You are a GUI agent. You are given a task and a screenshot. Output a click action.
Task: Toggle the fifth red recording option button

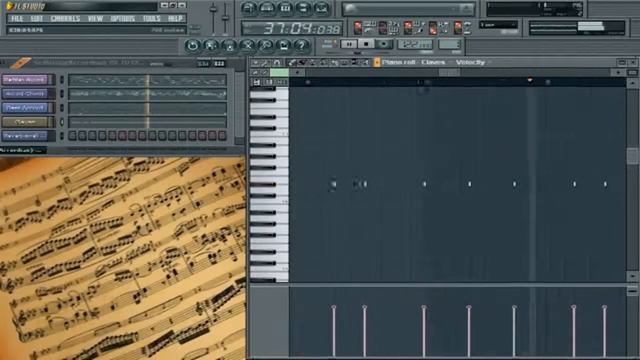[x=458, y=28]
